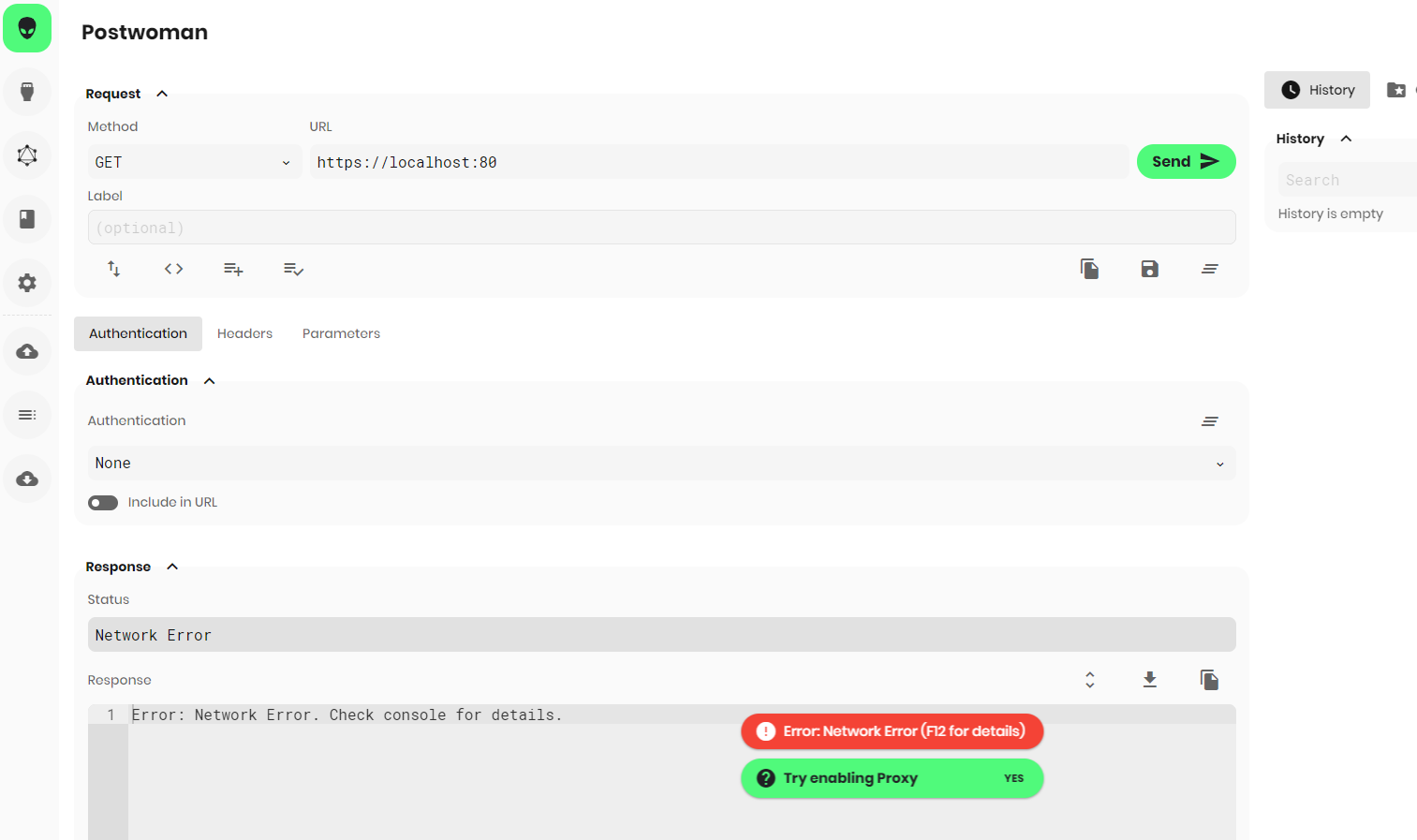Click the optional Label input field
Viewport: 1417px width, 840px height.
pyautogui.click(x=662, y=228)
